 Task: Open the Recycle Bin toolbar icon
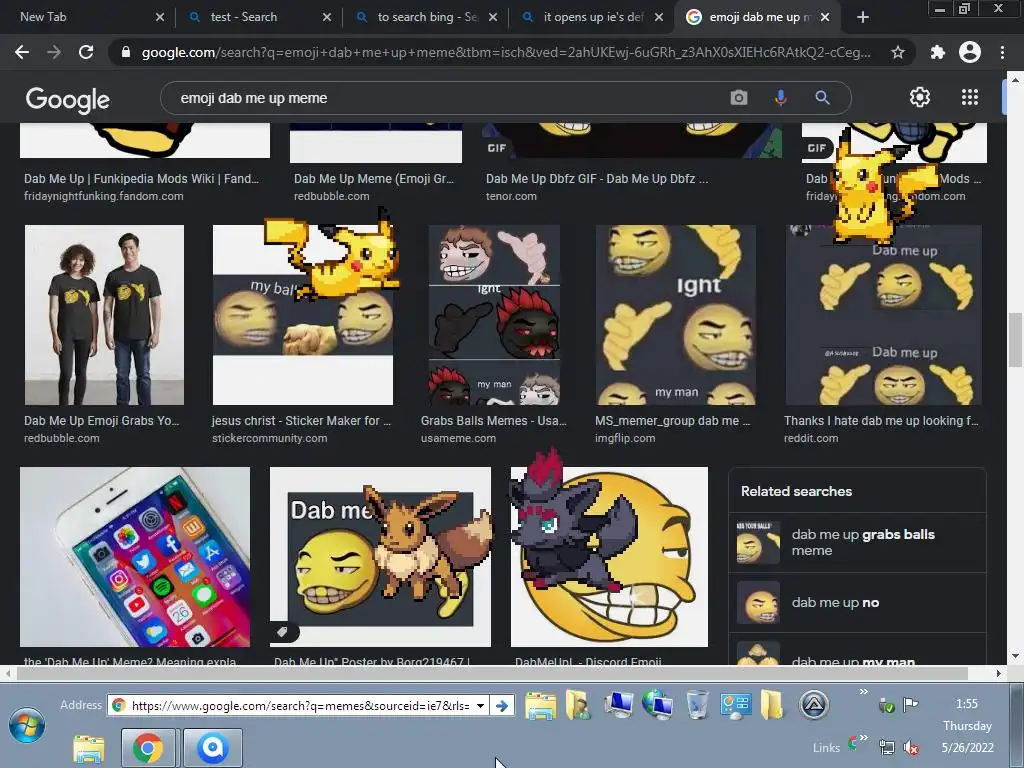(x=697, y=705)
